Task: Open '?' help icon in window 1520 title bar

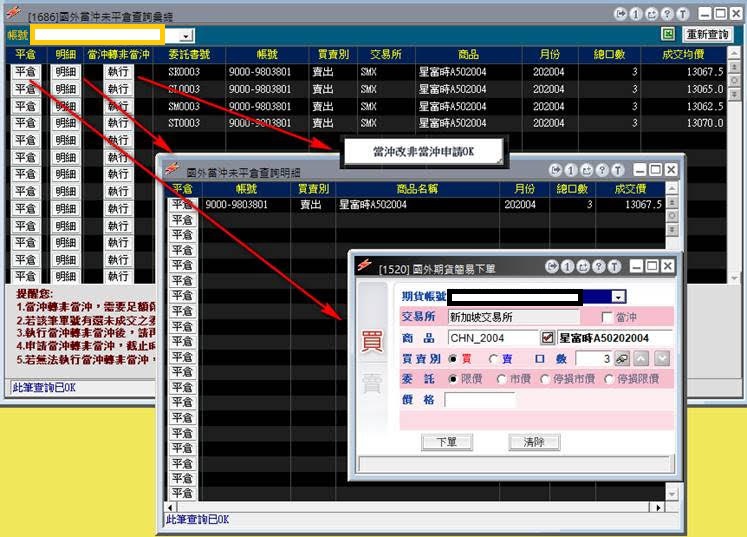Action: point(599,266)
